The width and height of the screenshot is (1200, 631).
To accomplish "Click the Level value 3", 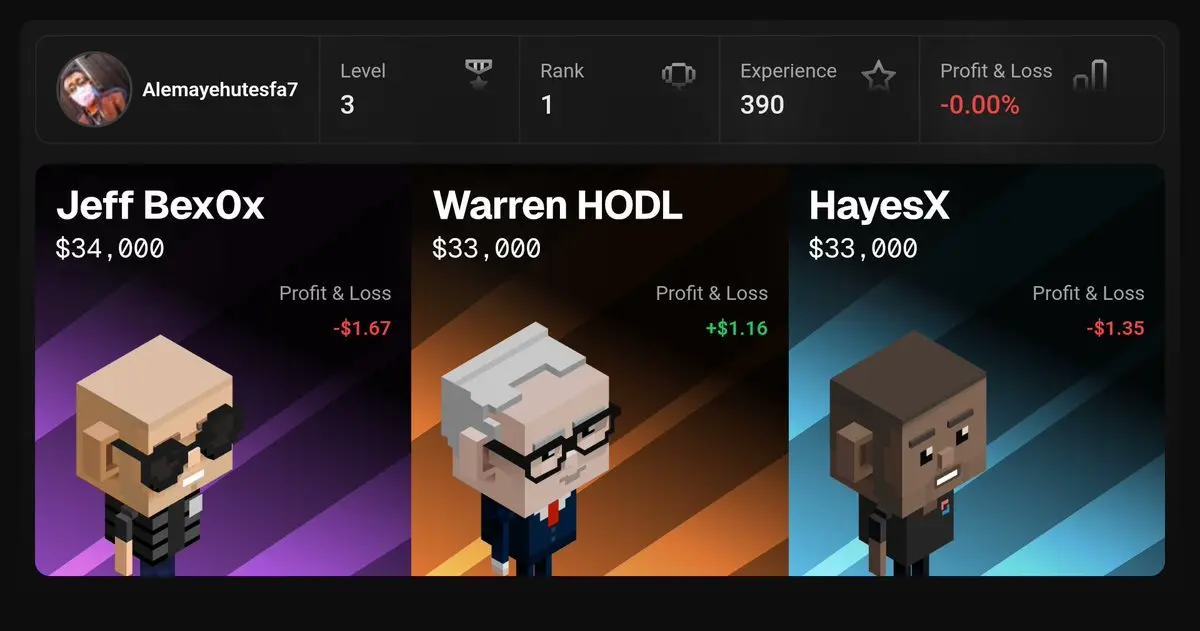I will tap(347, 105).
